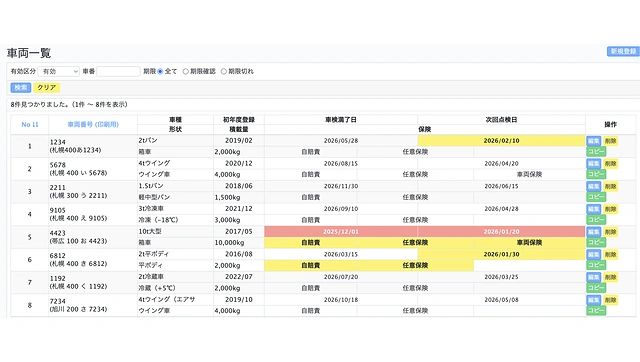The width and height of the screenshot is (640, 362).
Task: Click the yellow 2026/02/10 date cell
Action: (x=501, y=140)
